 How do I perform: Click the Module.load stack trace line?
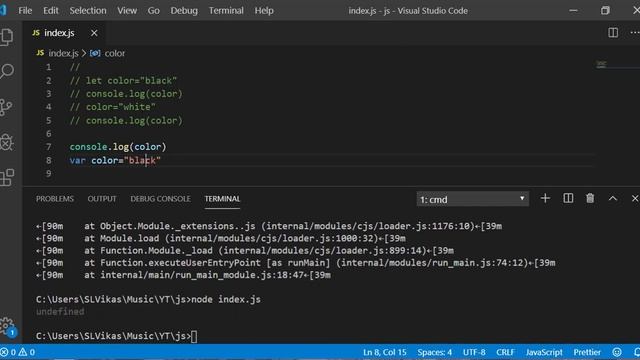[x=221, y=238]
